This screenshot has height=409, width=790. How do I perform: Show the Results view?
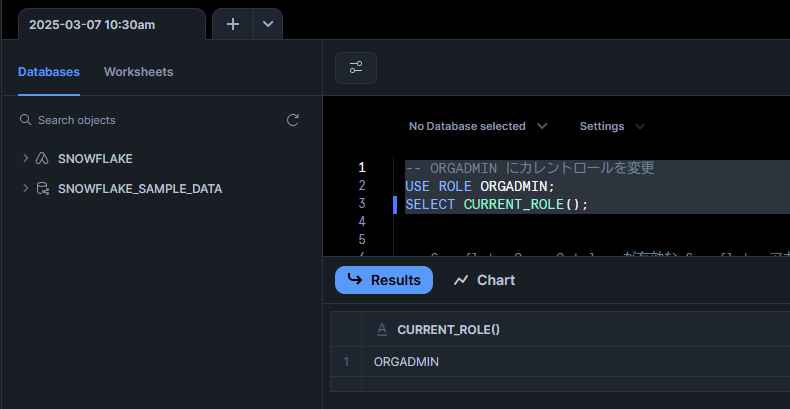[x=384, y=280]
